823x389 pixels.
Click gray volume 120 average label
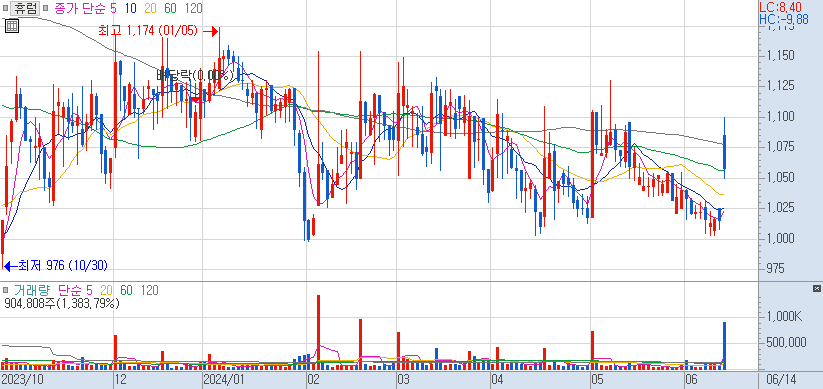point(150,290)
